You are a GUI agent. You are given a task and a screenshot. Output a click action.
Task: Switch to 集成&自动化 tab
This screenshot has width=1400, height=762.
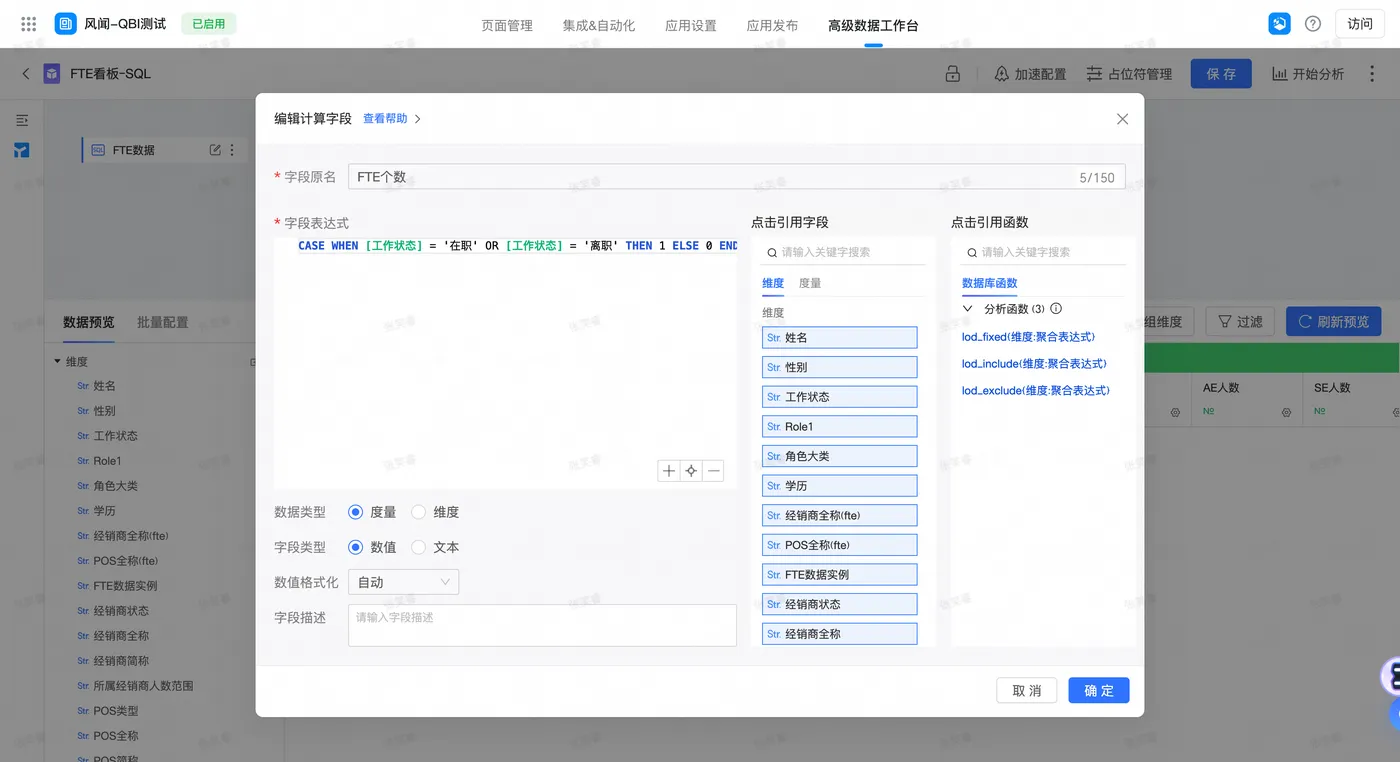click(x=599, y=25)
